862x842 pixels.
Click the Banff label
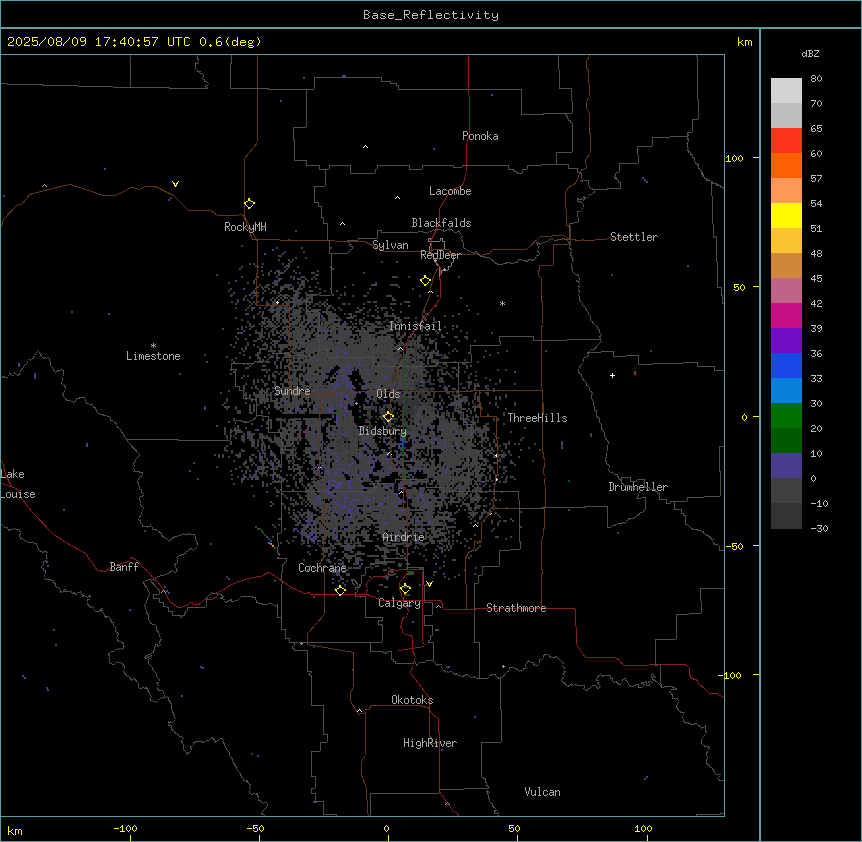tap(124, 567)
